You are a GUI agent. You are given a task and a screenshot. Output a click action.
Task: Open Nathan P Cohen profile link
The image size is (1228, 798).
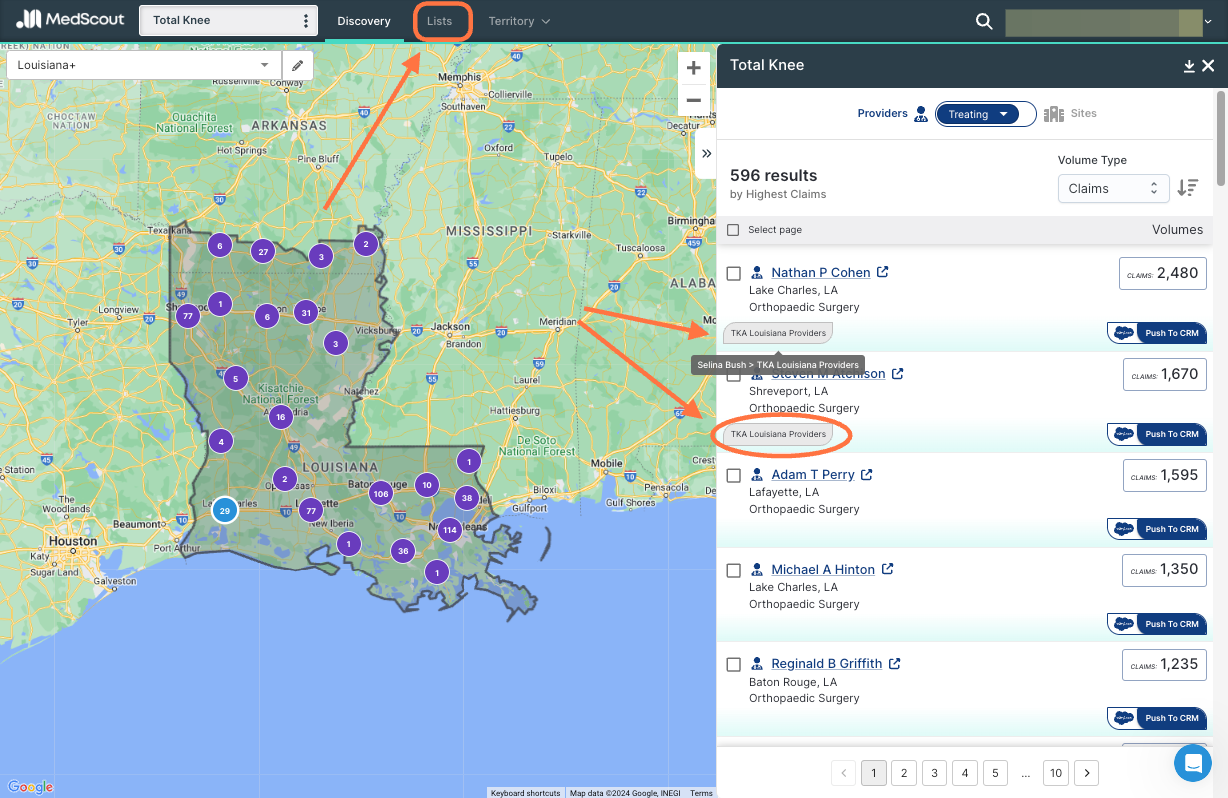point(821,272)
